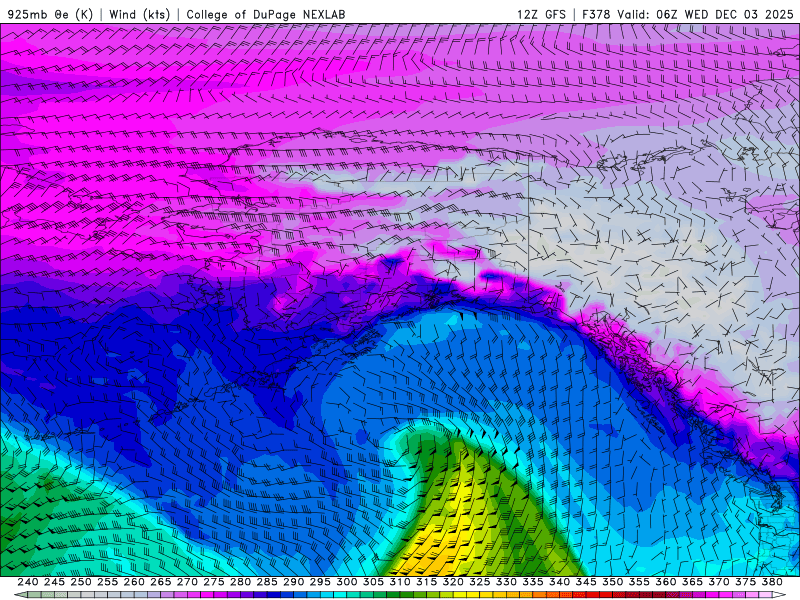Click the 240 color scale label
This screenshot has width=800, height=600.
click(x=28, y=582)
